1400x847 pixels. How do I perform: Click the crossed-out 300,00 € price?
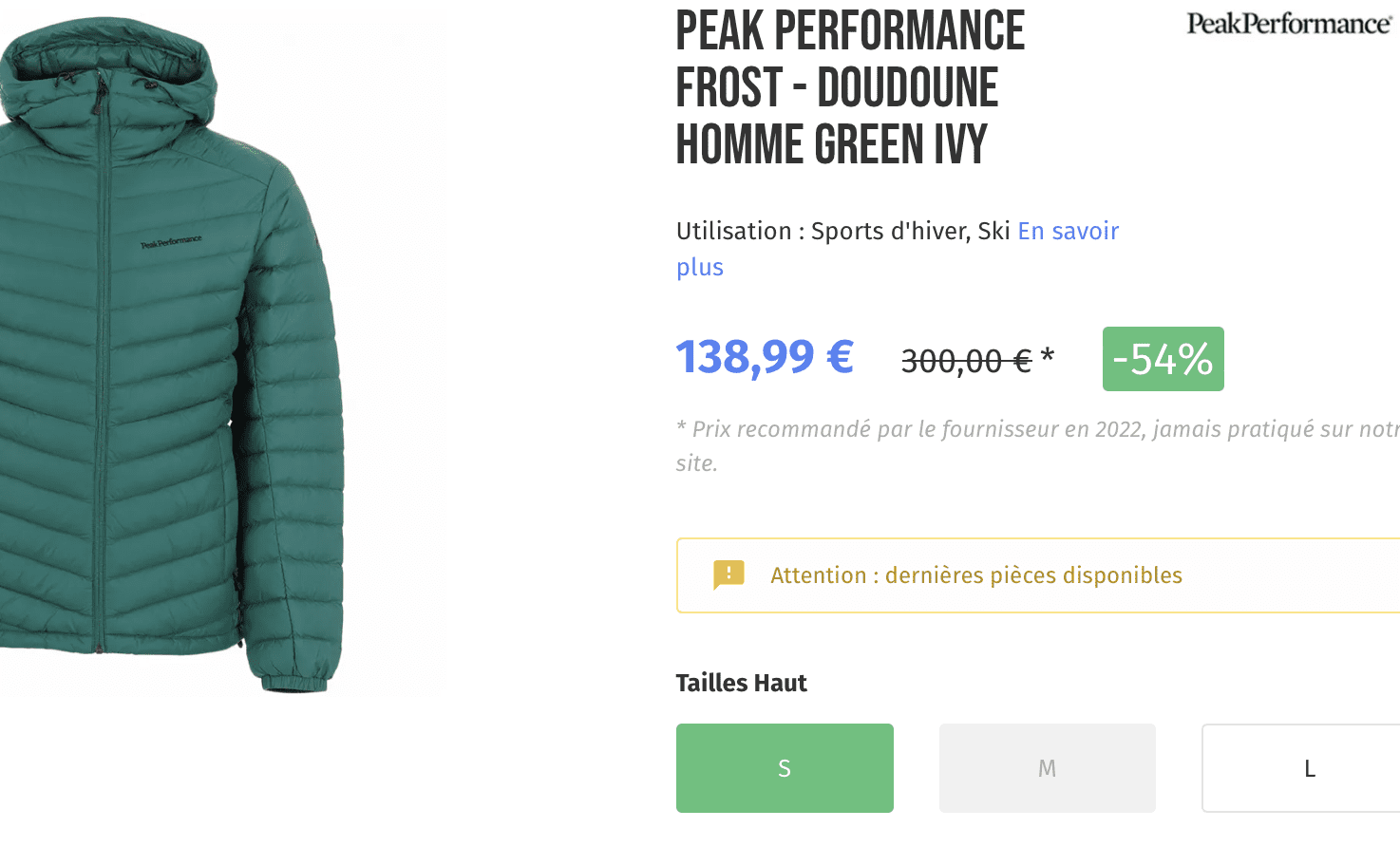pos(966,359)
